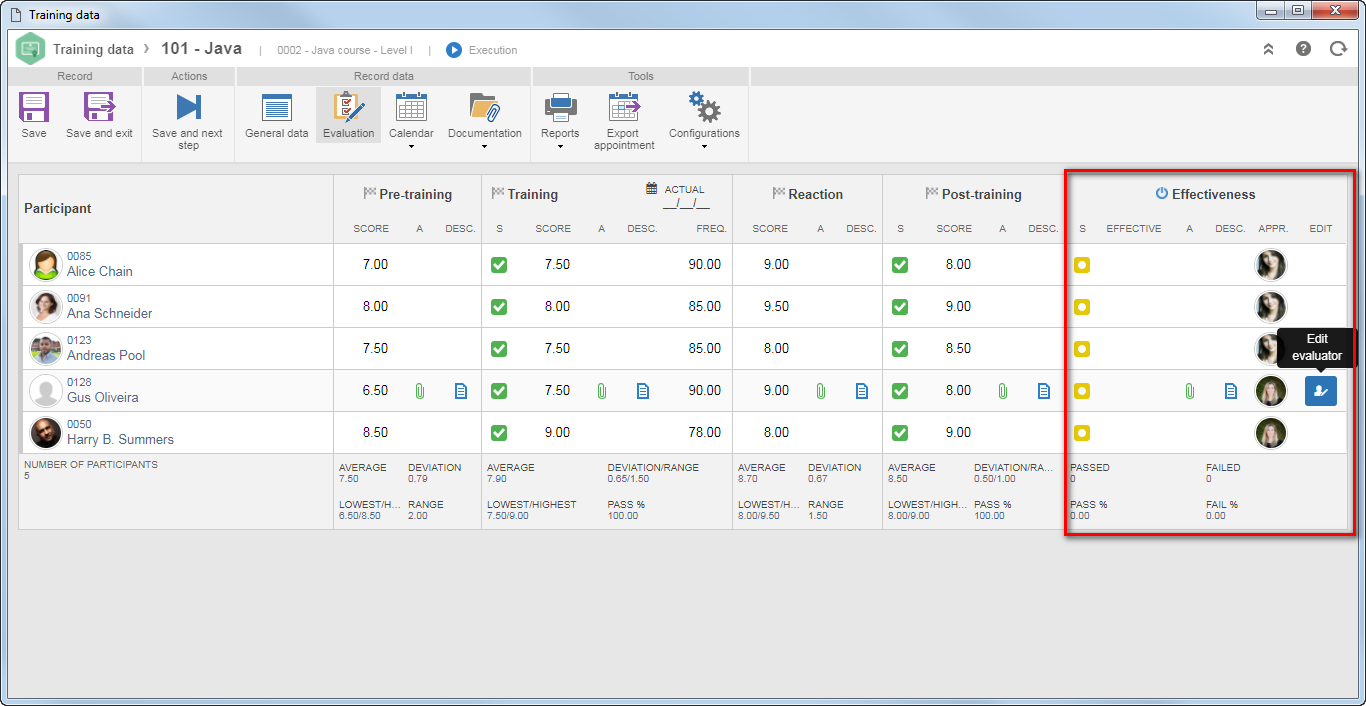Open General data section

pos(277,108)
